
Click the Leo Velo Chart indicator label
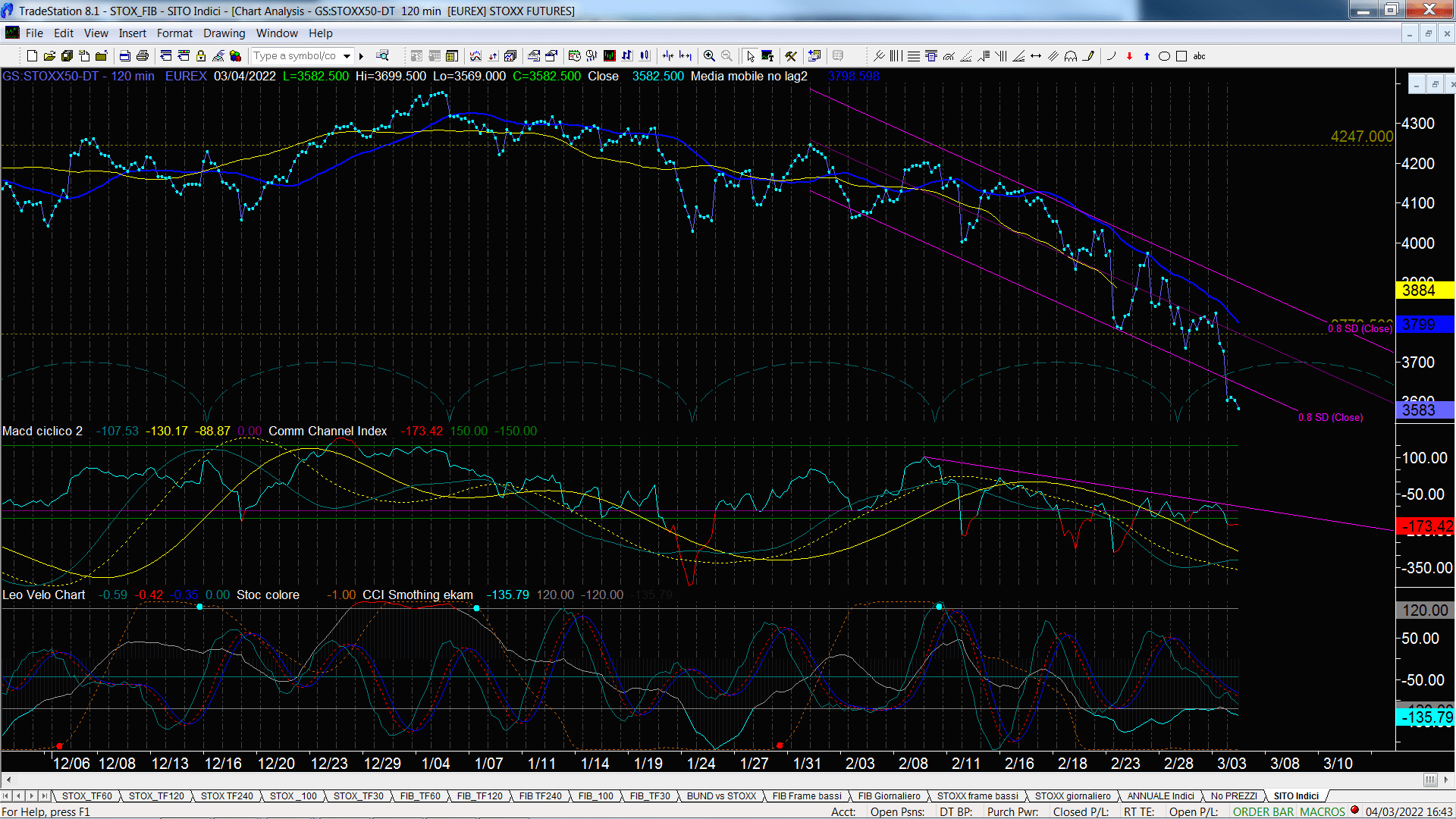point(44,595)
